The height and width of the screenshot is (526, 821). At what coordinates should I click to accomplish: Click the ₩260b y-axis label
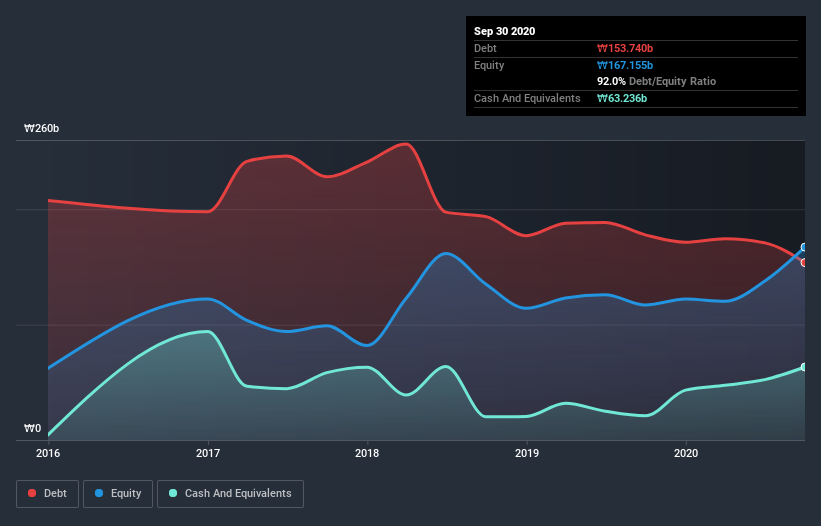[x=41, y=128]
